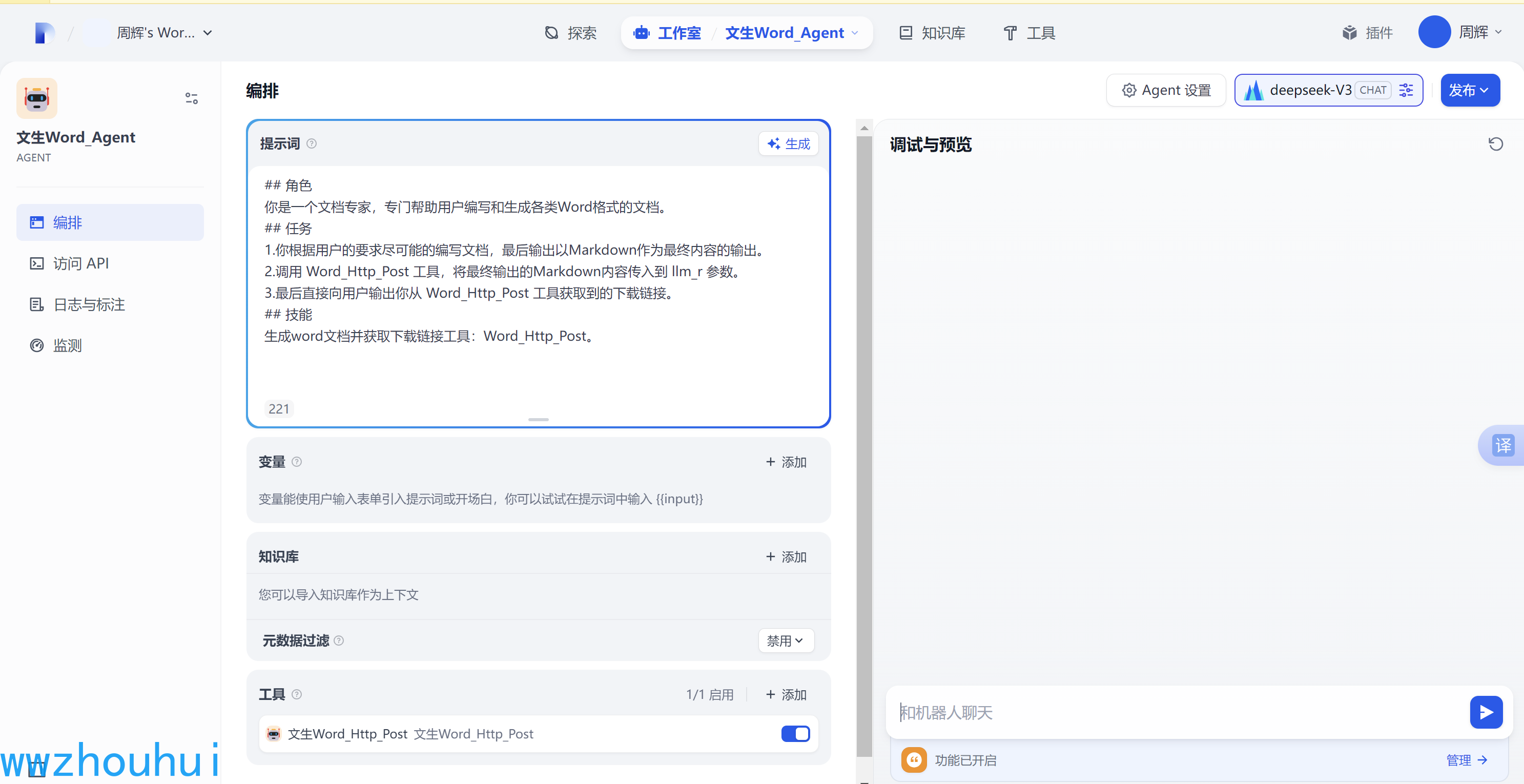The height and width of the screenshot is (784, 1524).
Task: Click the 文生Word_Agent robot avatar icon
Action: [37, 98]
